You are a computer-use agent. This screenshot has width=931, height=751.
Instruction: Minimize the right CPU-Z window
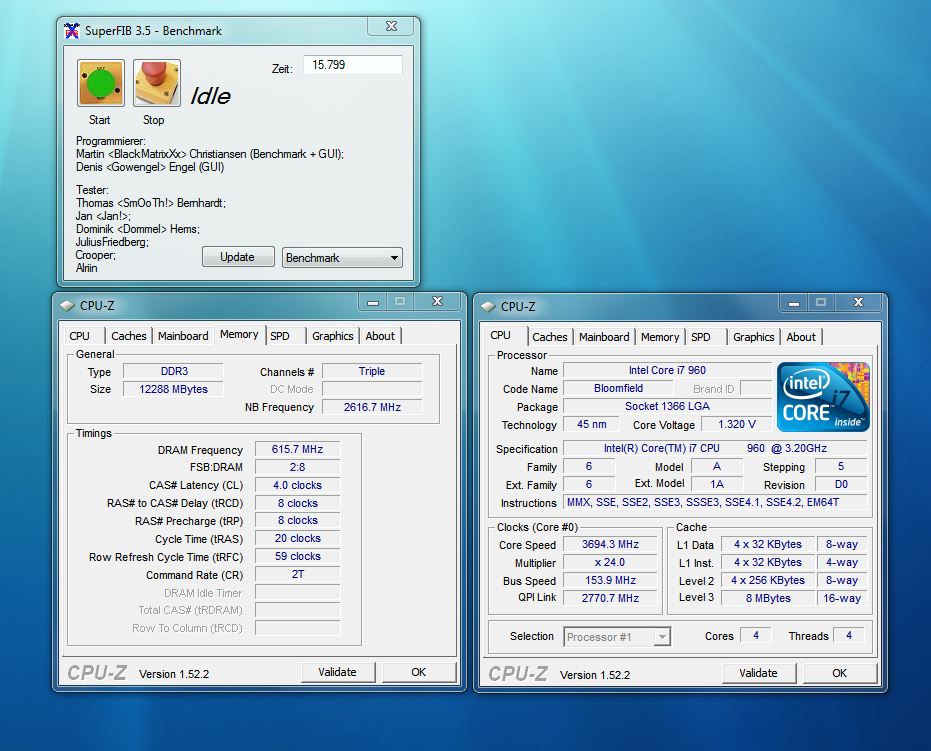pyautogui.click(x=794, y=303)
